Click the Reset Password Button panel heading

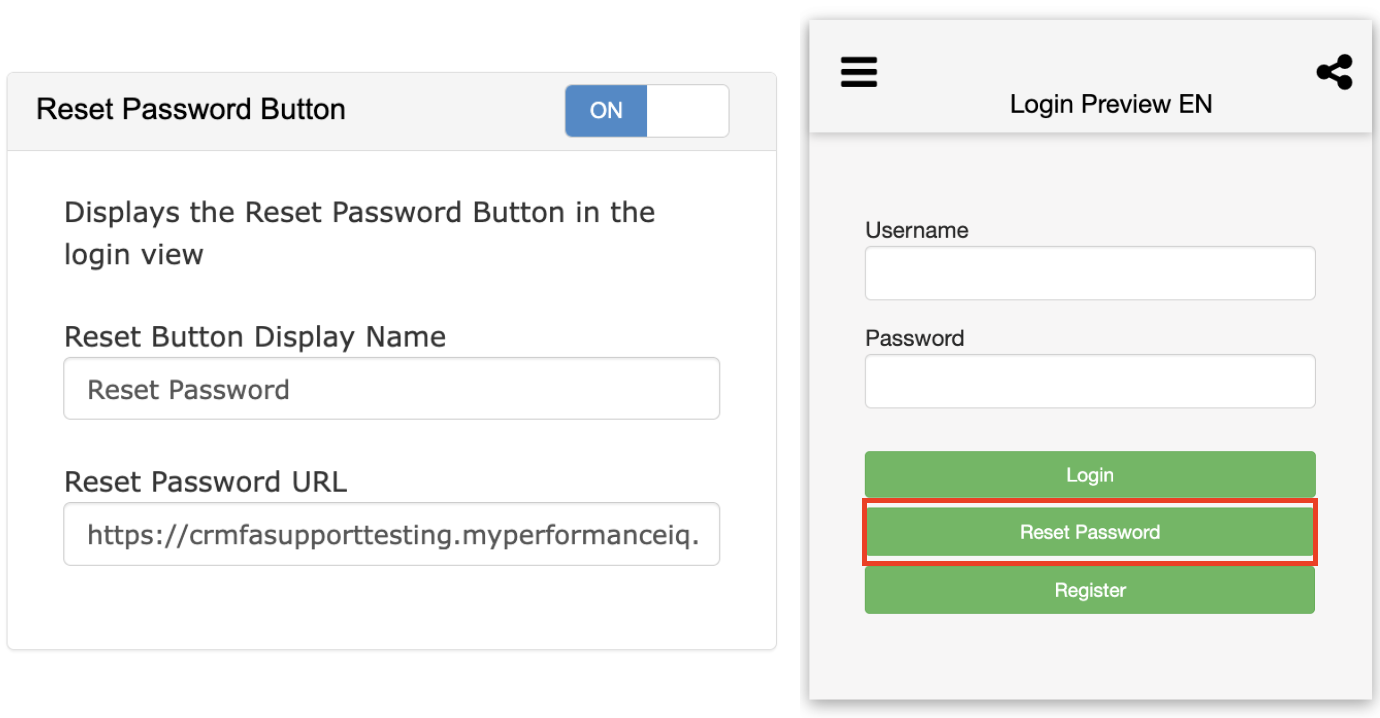tap(191, 109)
